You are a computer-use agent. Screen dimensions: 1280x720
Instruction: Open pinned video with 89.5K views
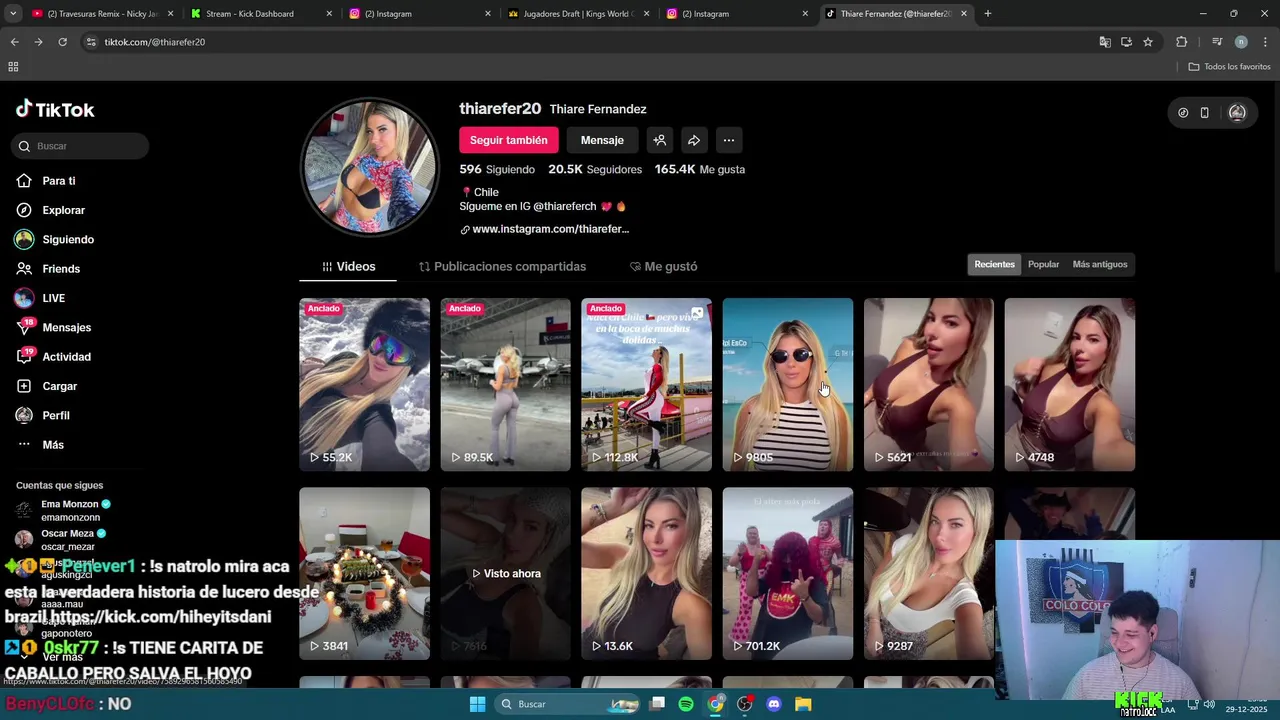pyautogui.click(x=505, y=384)
